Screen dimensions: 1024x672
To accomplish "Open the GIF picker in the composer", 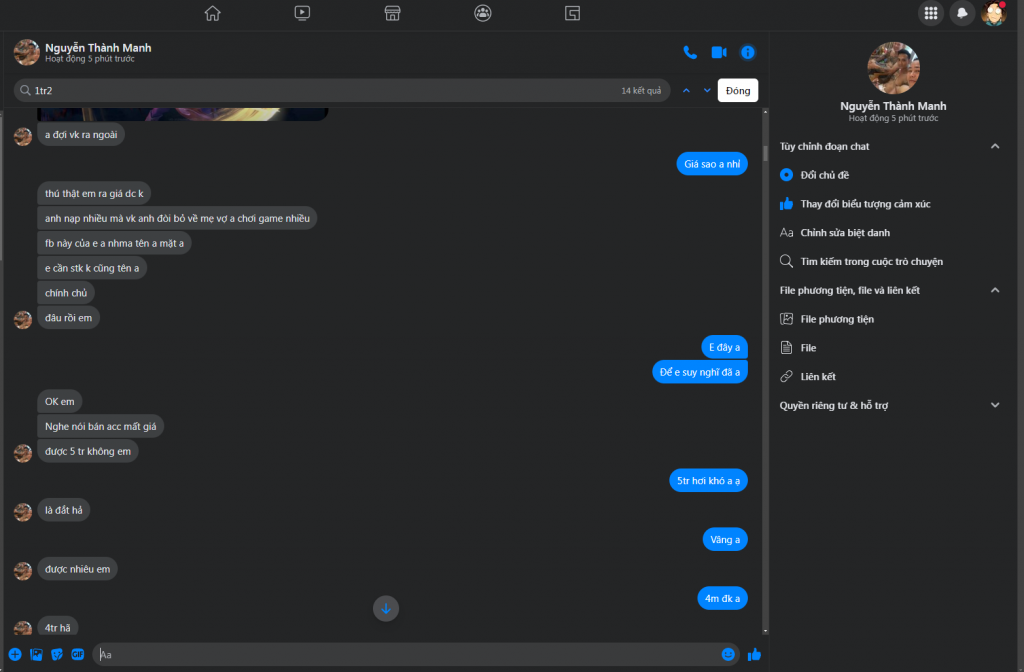I will point(77,655).
